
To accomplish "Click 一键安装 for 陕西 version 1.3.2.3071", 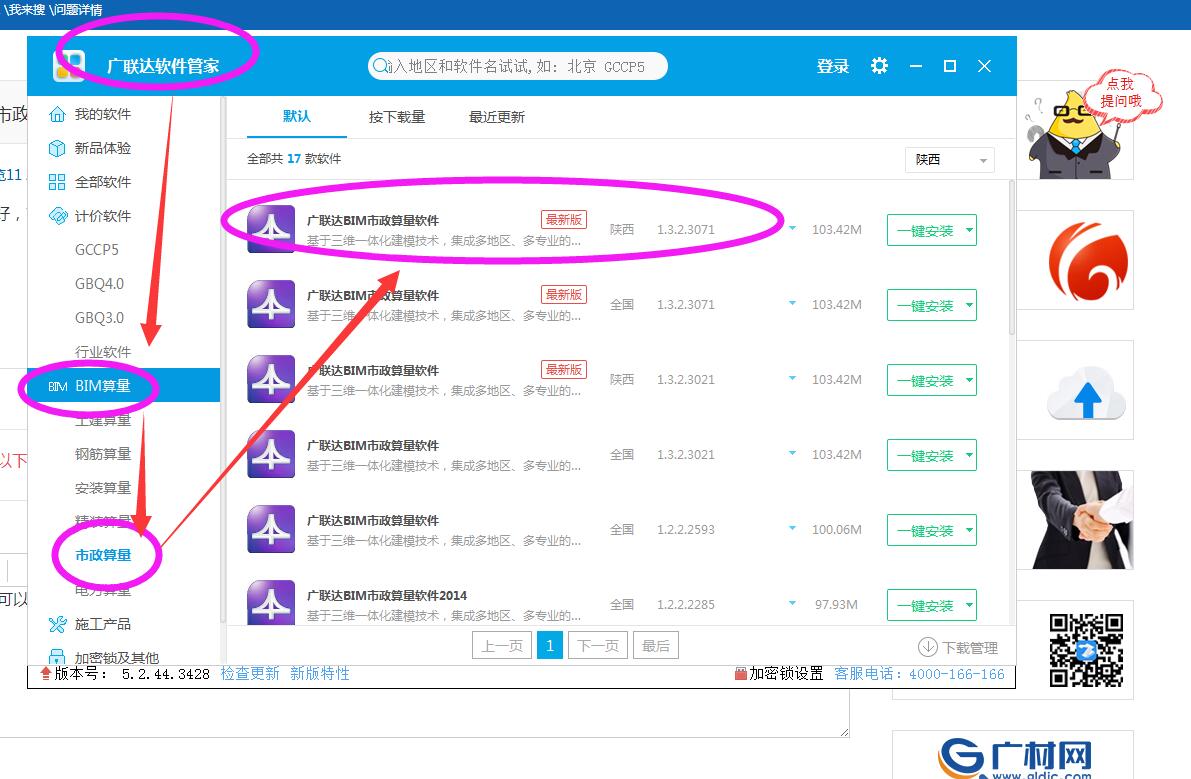I will click(925, 230).
